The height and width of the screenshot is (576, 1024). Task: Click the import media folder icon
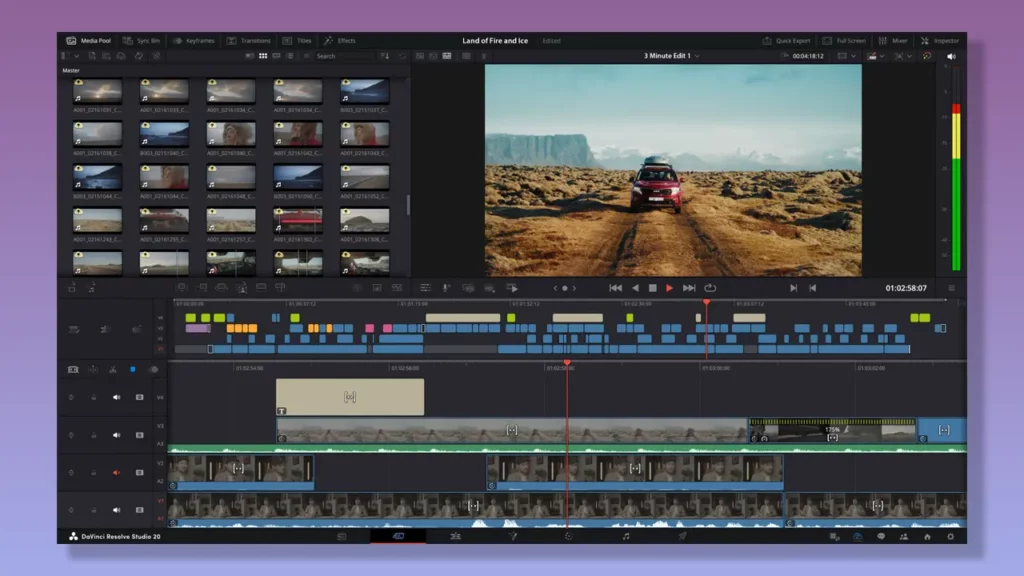106,56
